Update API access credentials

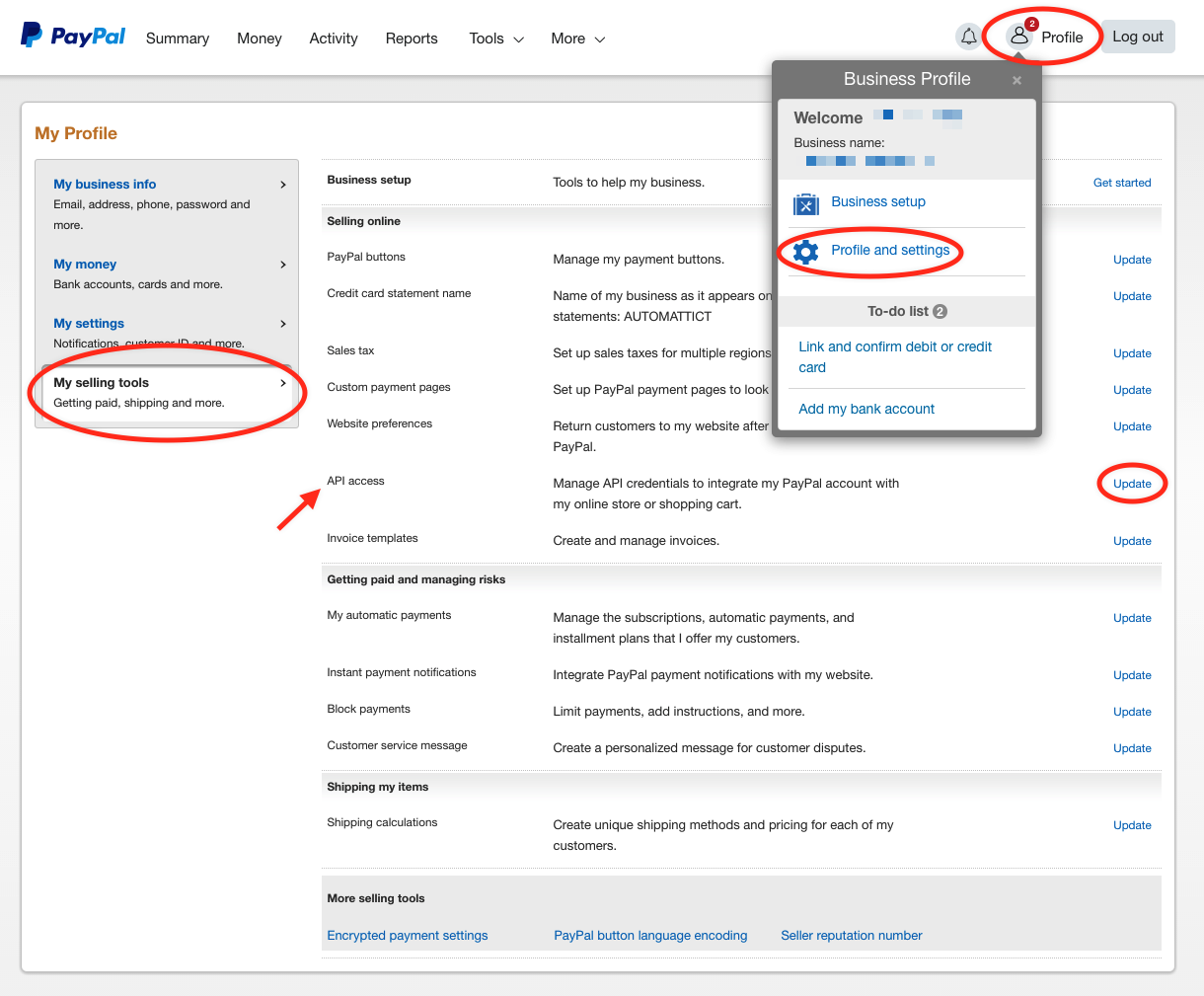1132,484
